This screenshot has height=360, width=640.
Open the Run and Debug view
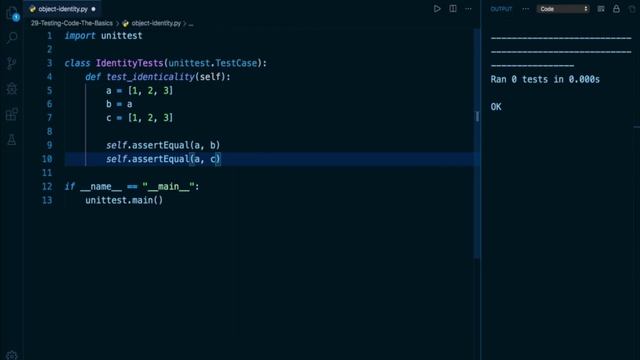[x=12, y=89]
